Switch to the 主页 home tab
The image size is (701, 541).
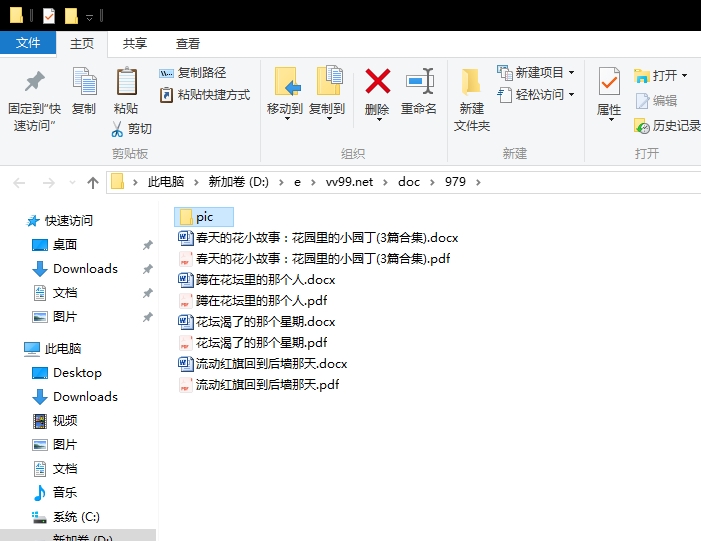coord(82,44)
